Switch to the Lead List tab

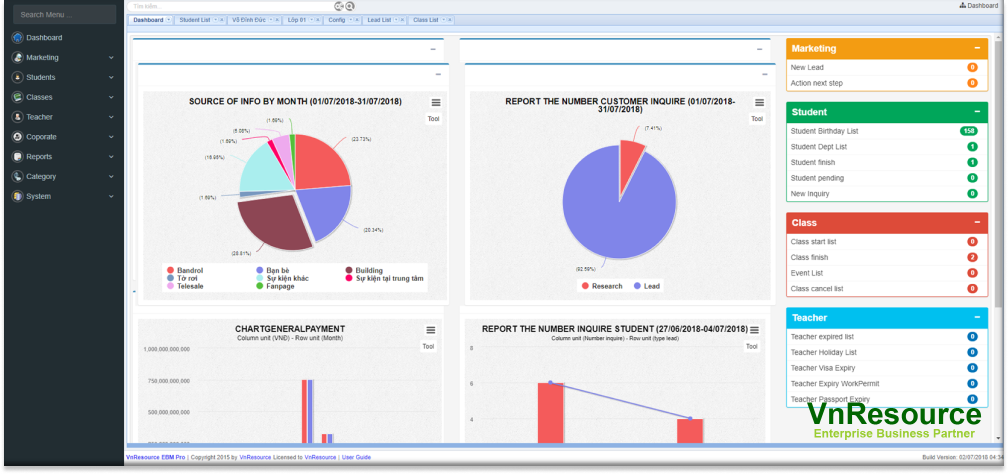tap(379, 20)
